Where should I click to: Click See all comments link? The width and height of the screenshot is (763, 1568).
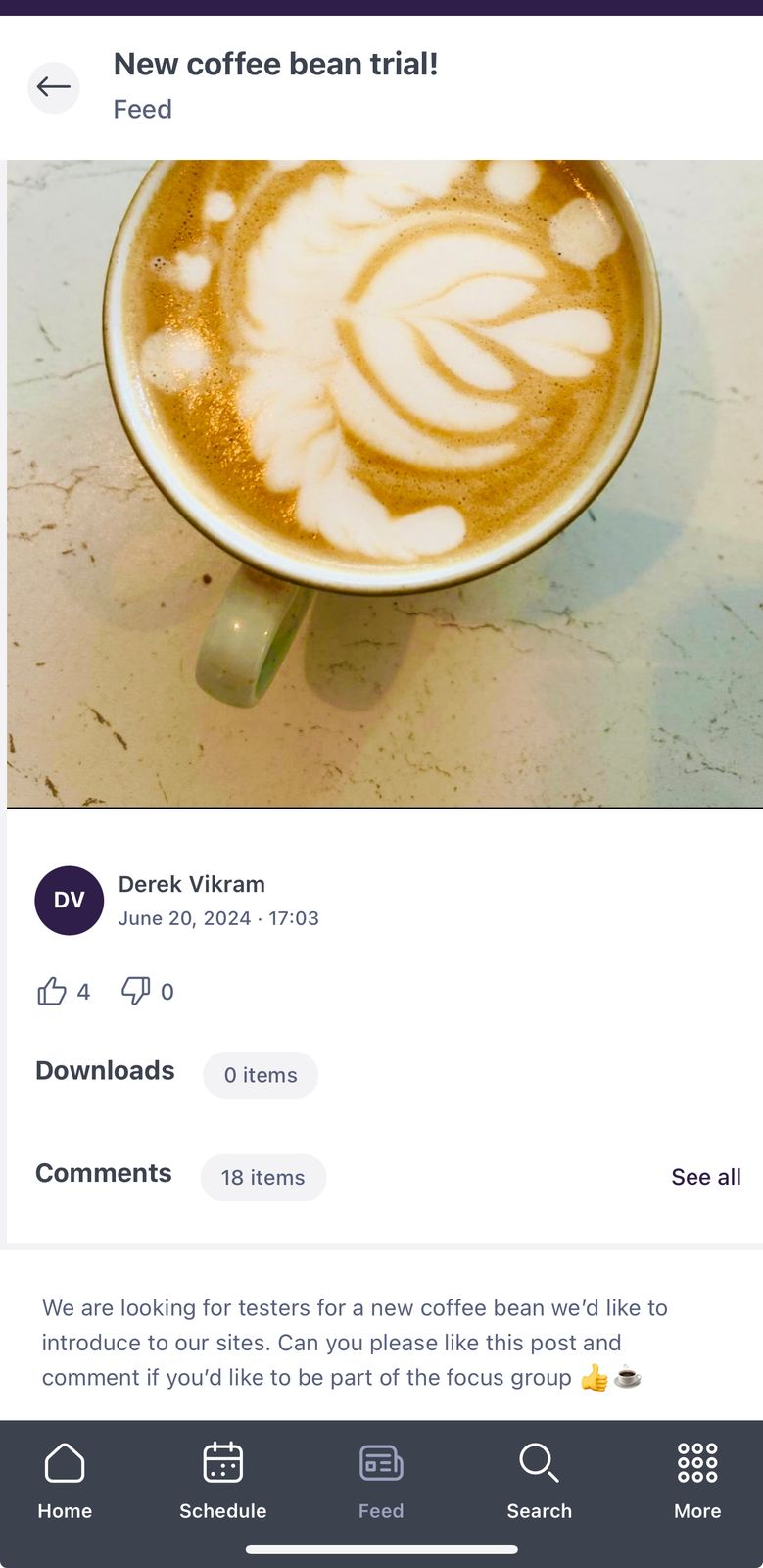click(x=706, y=1177)
